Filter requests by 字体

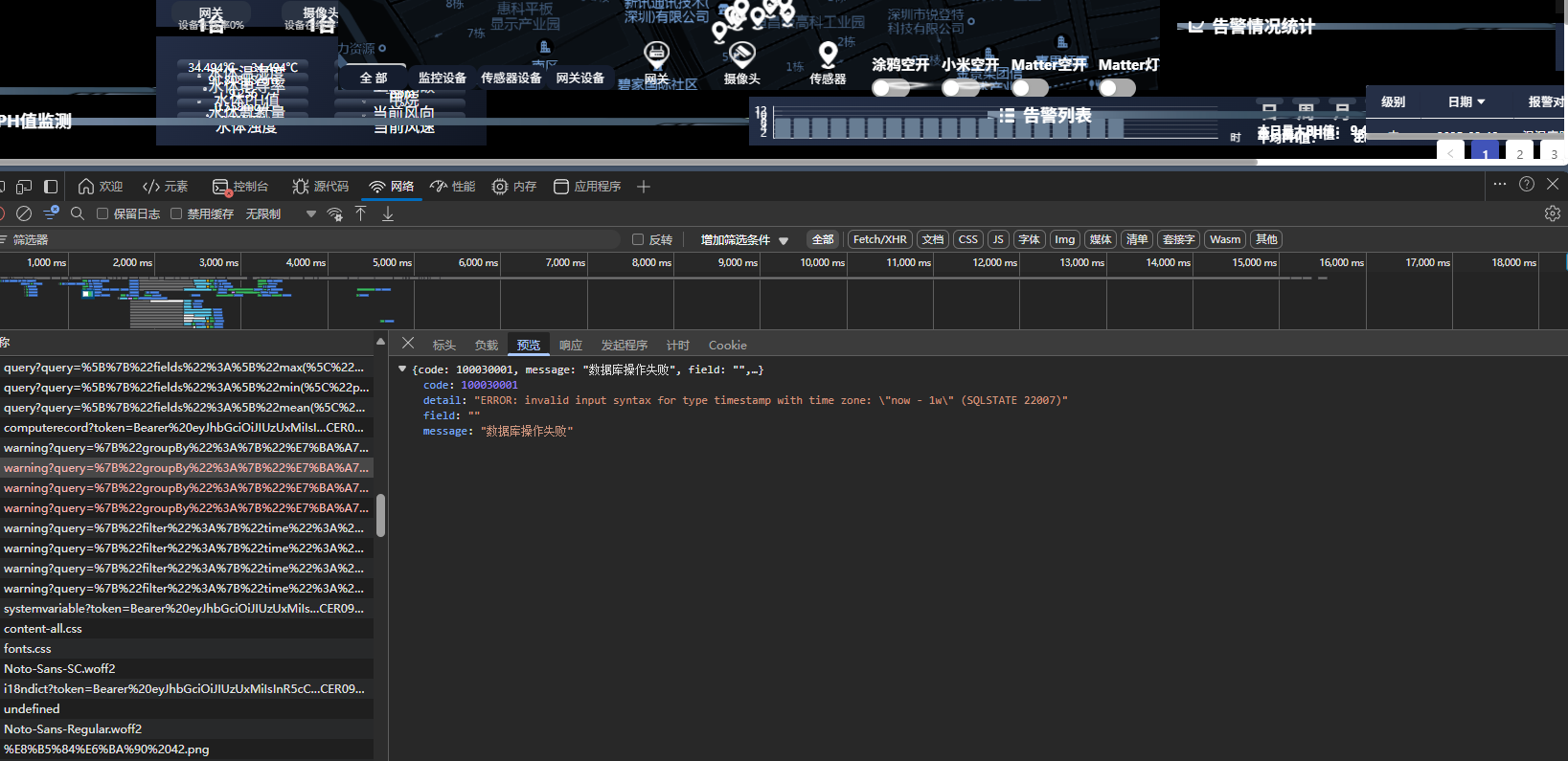point(1030,239)
